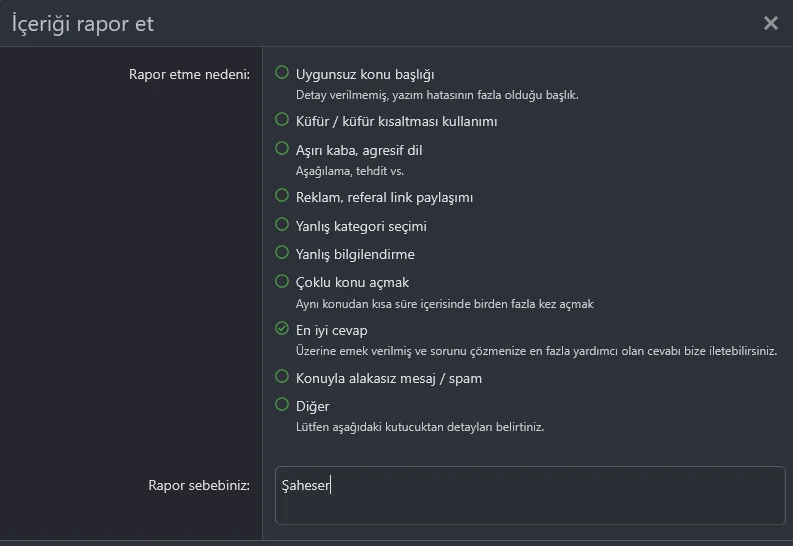This screenshot has height=546, width=793.
Task: Select "Konuyla alakasız mesaj / spam" reason
Action: [x=282, y=377]
